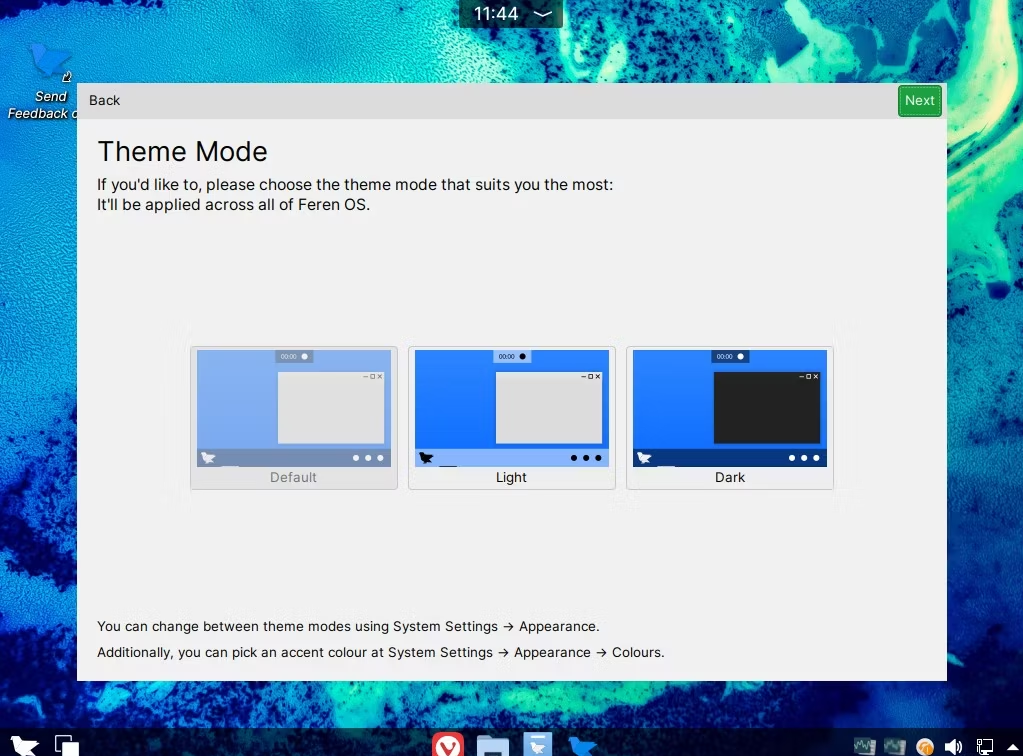Open the file manager folder icon
The height and width of the screenshot is (756, 1023).
click(493, 745)
